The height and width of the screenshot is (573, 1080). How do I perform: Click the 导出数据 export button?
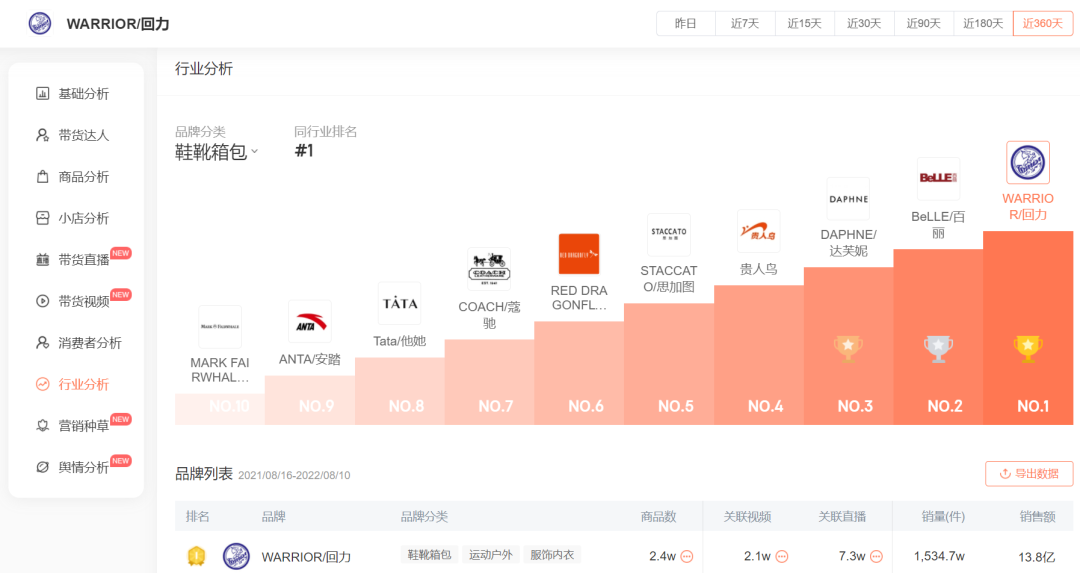(x=1029, y=474)
